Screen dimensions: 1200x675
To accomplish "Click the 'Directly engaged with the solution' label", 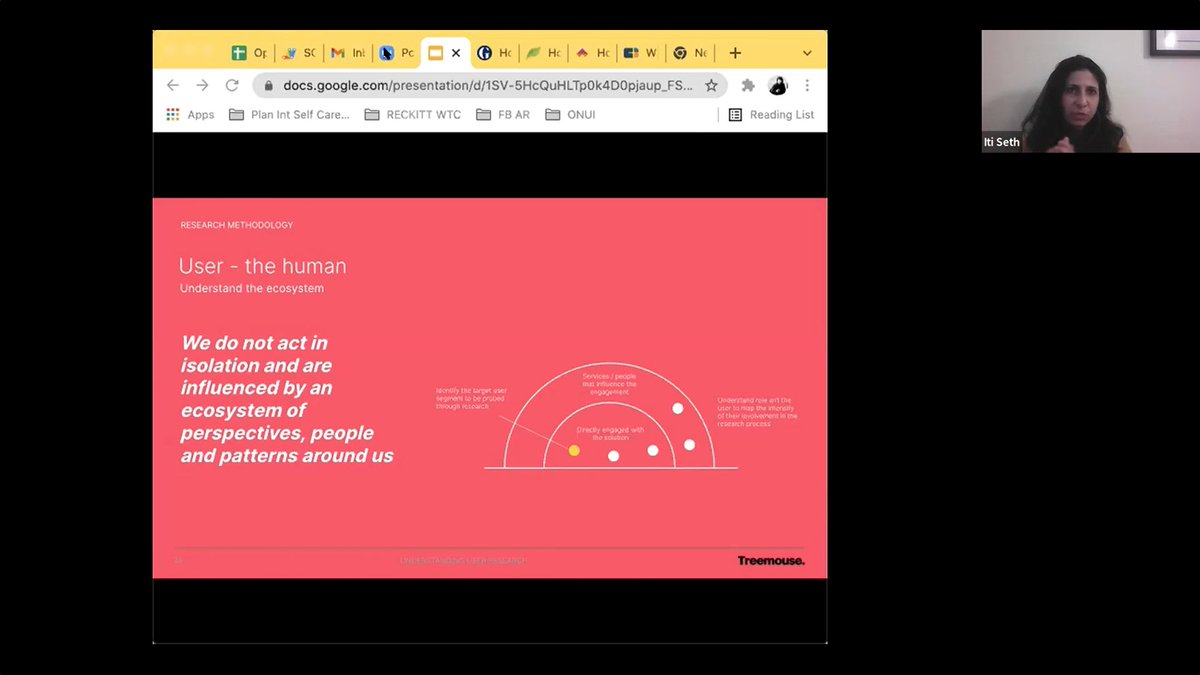I will pyautogui.click(x=610, y=434).
